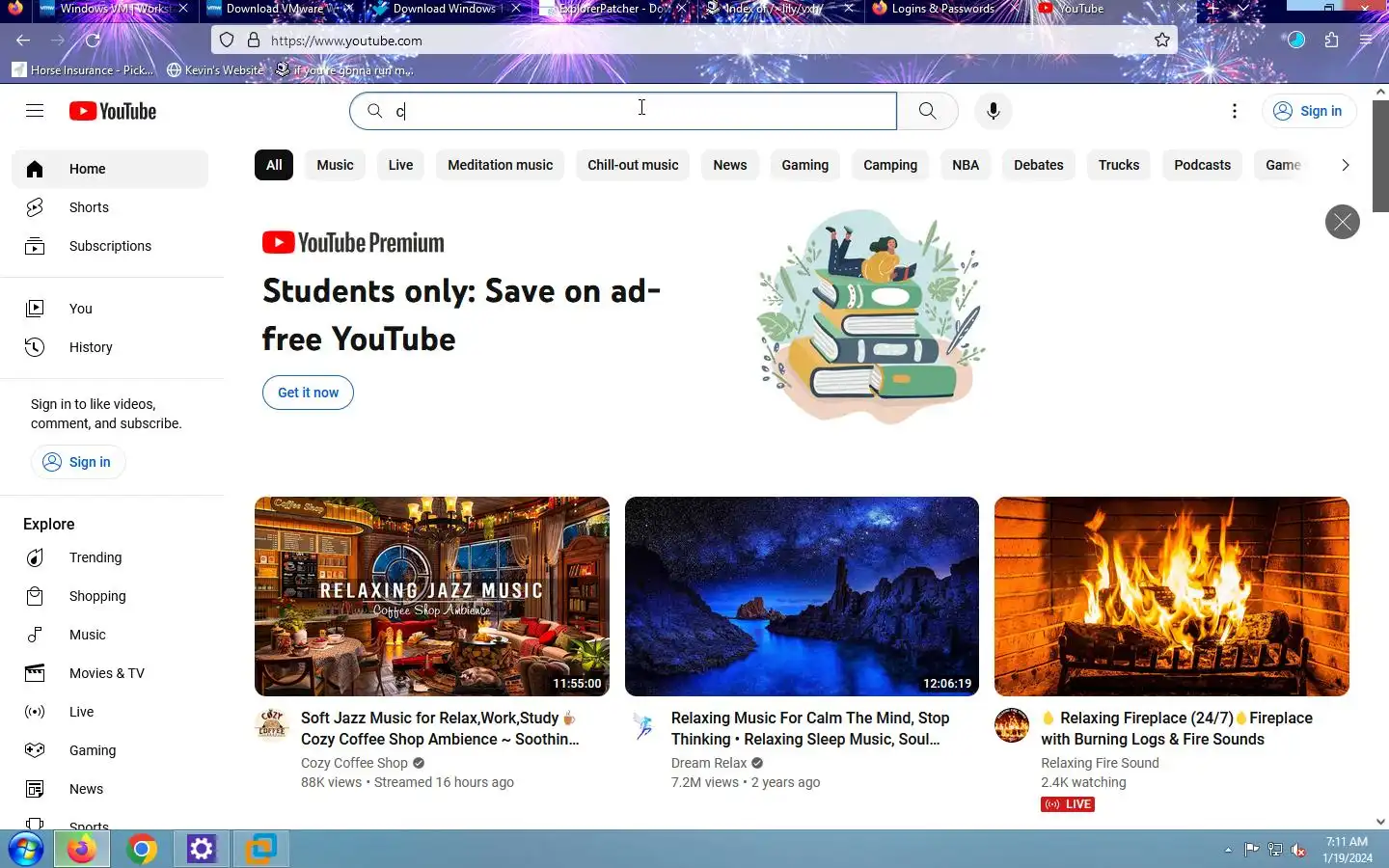Visit the Dream Relax channel name
This screenshot has height=868, width=1389.
click(x=709, y=763)
